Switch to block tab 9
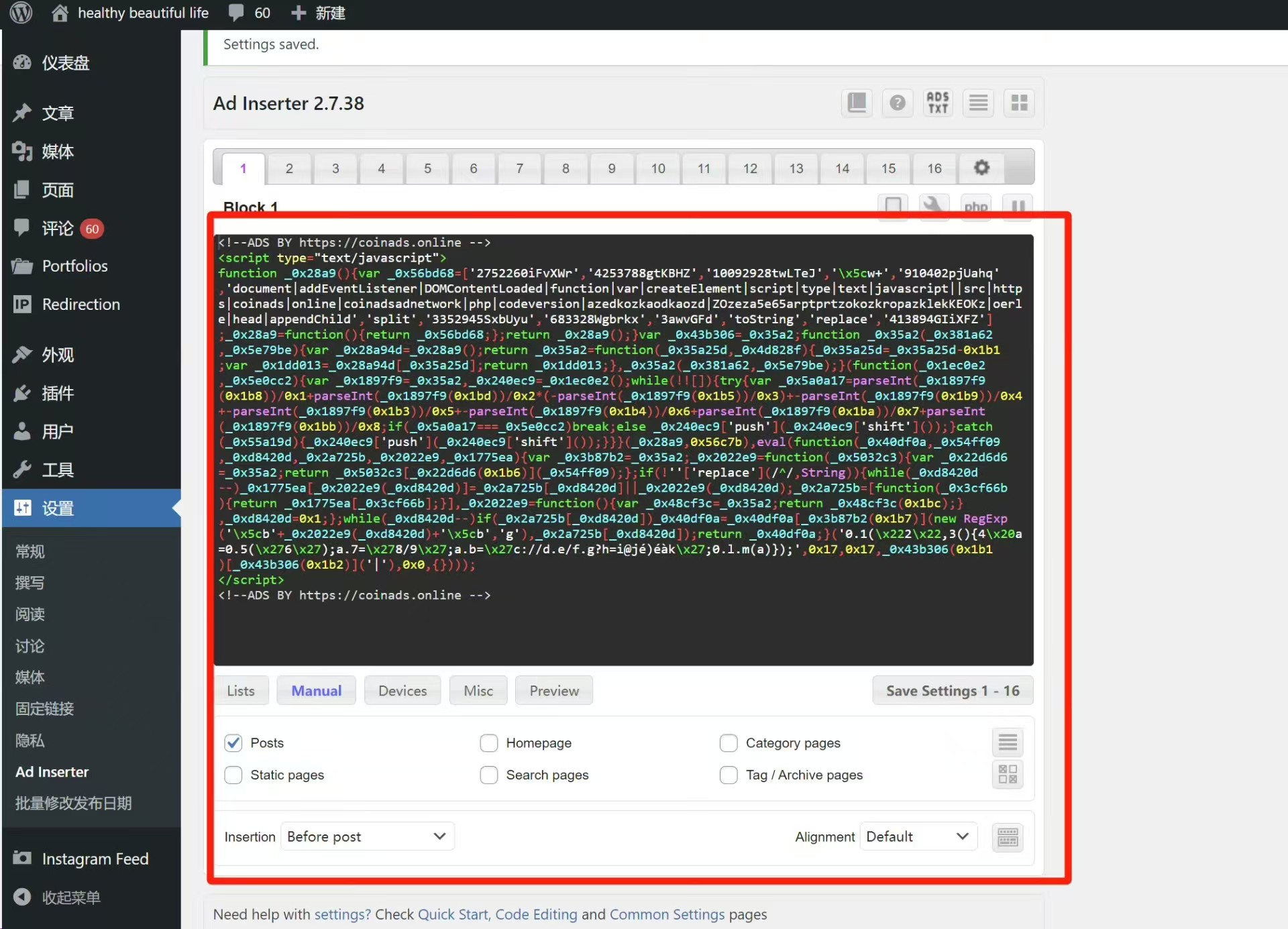Screen dimensions: 1288x929 612,168
